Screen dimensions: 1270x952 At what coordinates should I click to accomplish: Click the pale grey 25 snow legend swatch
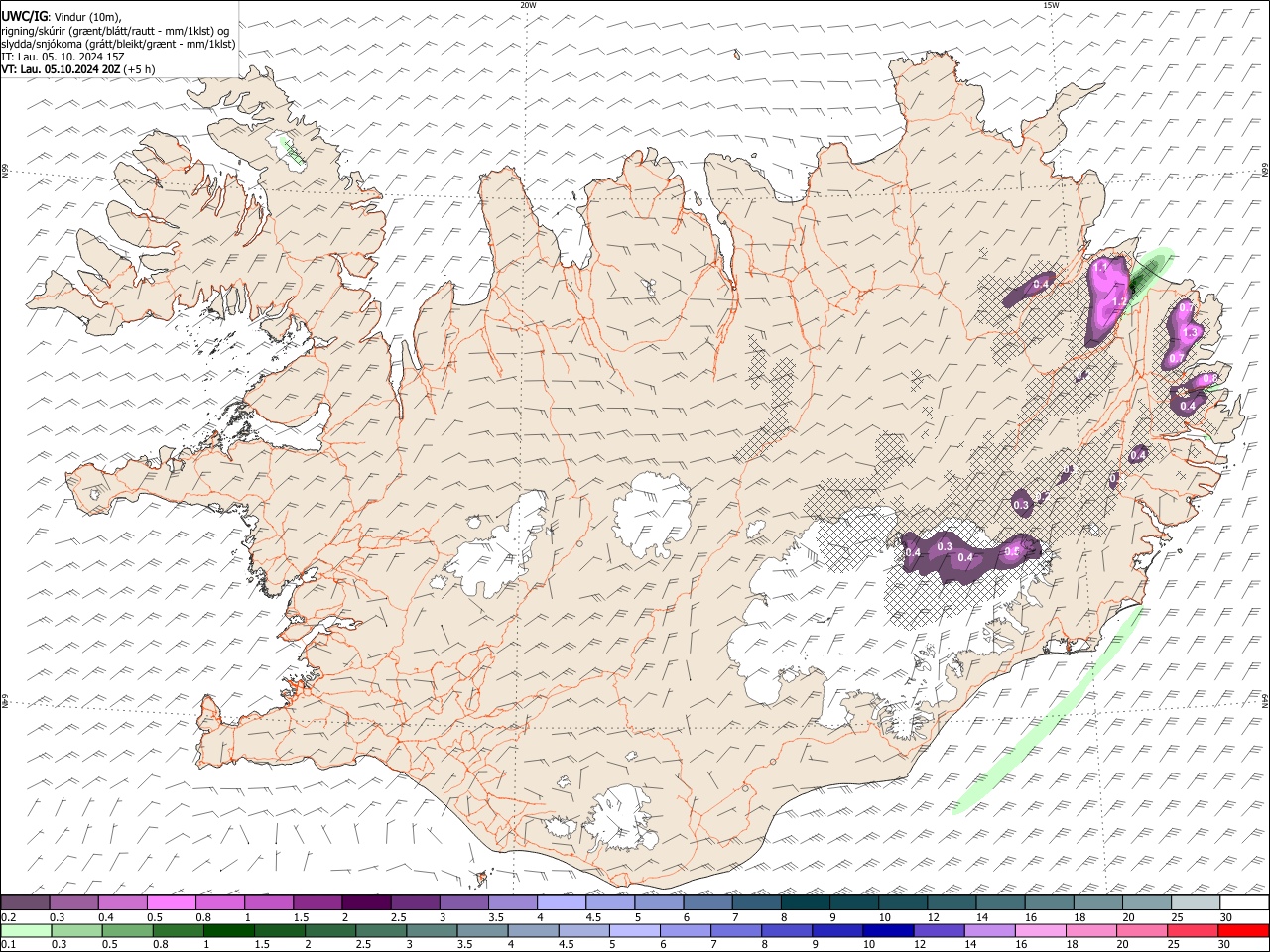click(x=1196, y=903)
